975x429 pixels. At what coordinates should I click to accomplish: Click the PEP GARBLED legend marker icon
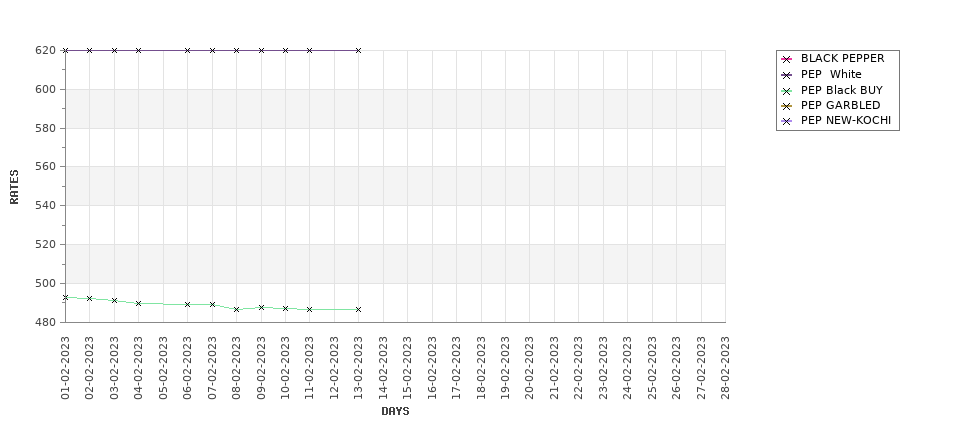coord(787,106)
